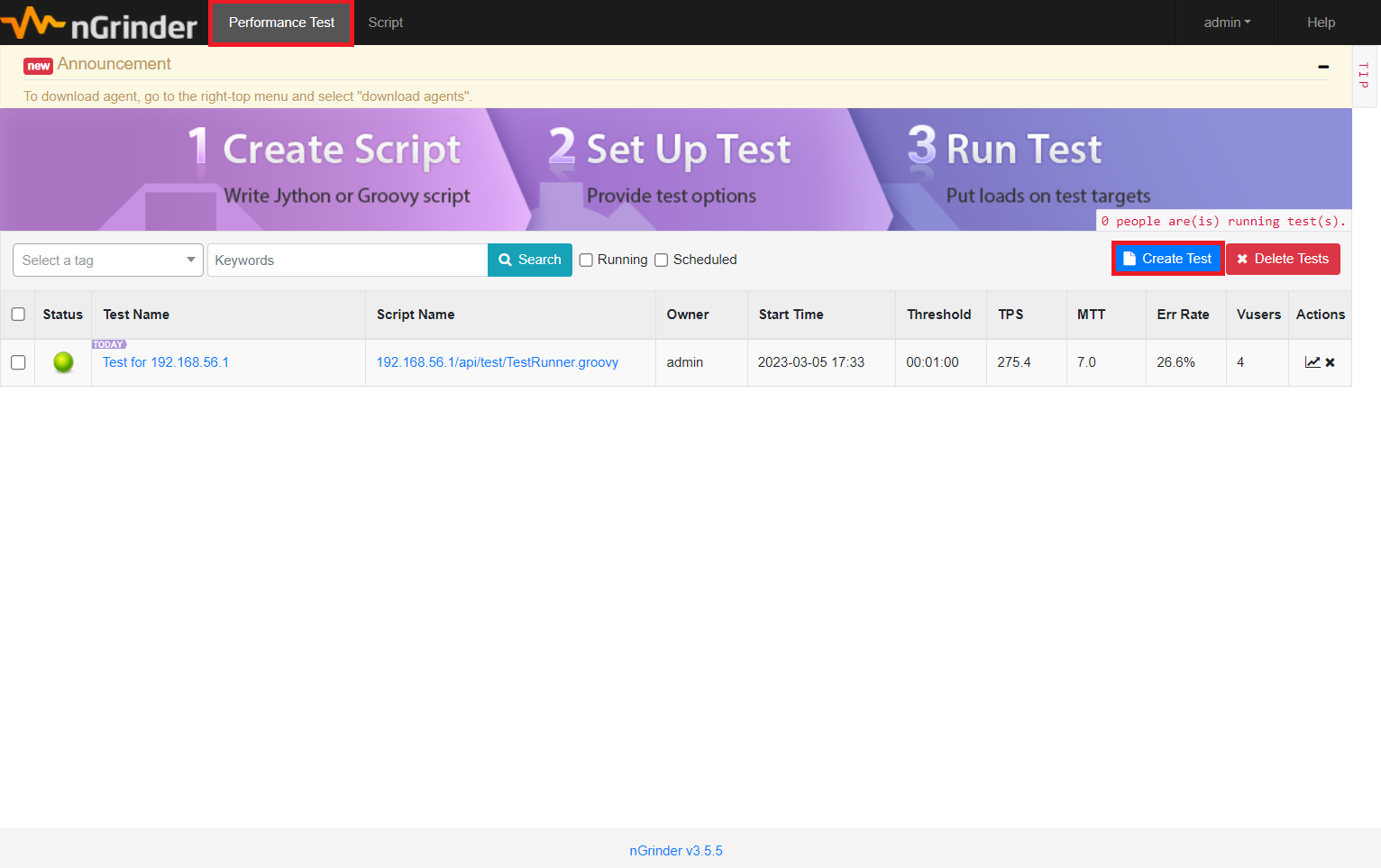Sort by the Start Time column header

[x=791, y=315]
